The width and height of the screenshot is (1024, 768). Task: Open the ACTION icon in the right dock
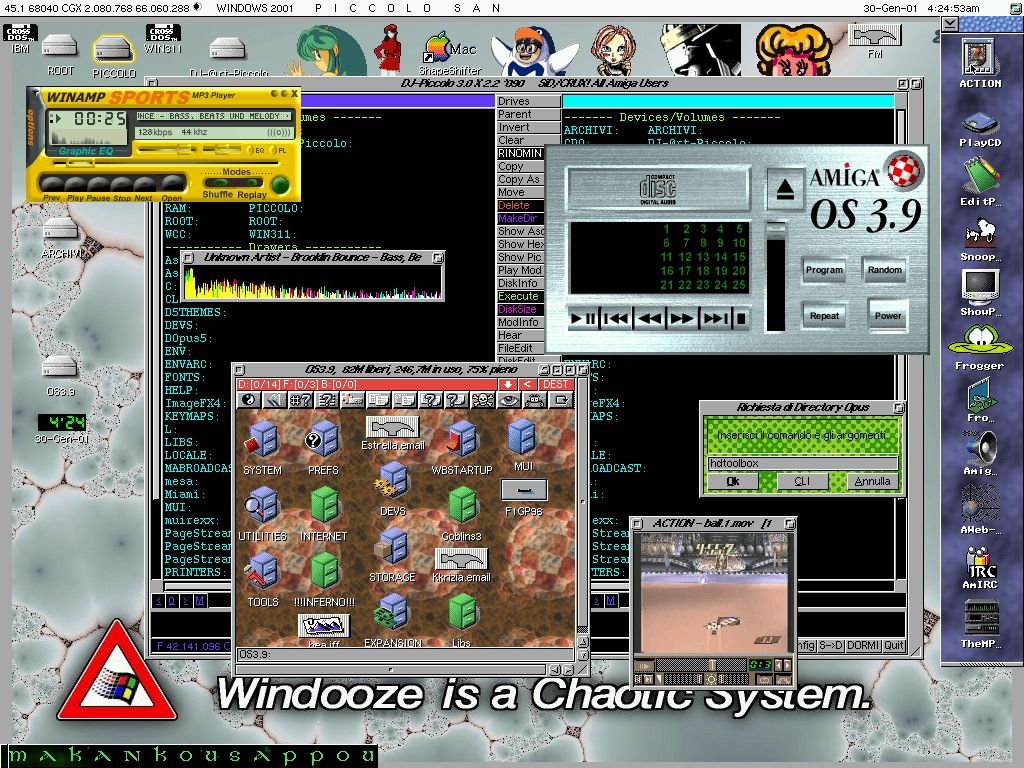tap(978, 57)
